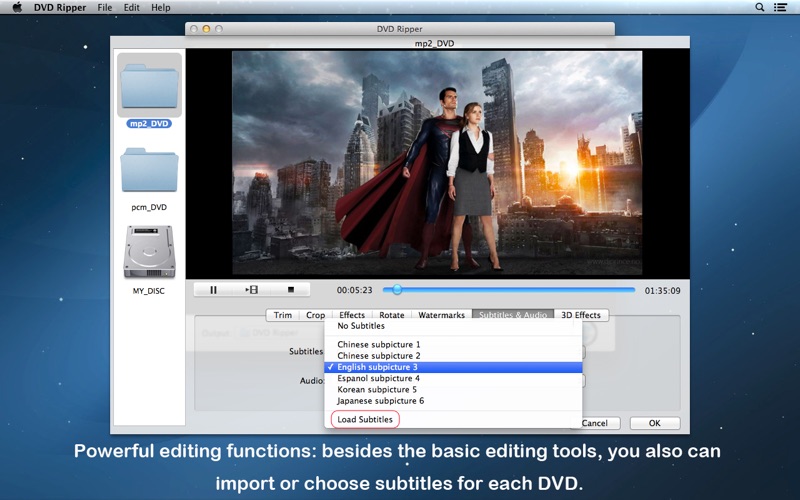The width and height of the screenshot is (800, 500).
Task: Choose English subpicture 3
Action: tap(453, 367)
